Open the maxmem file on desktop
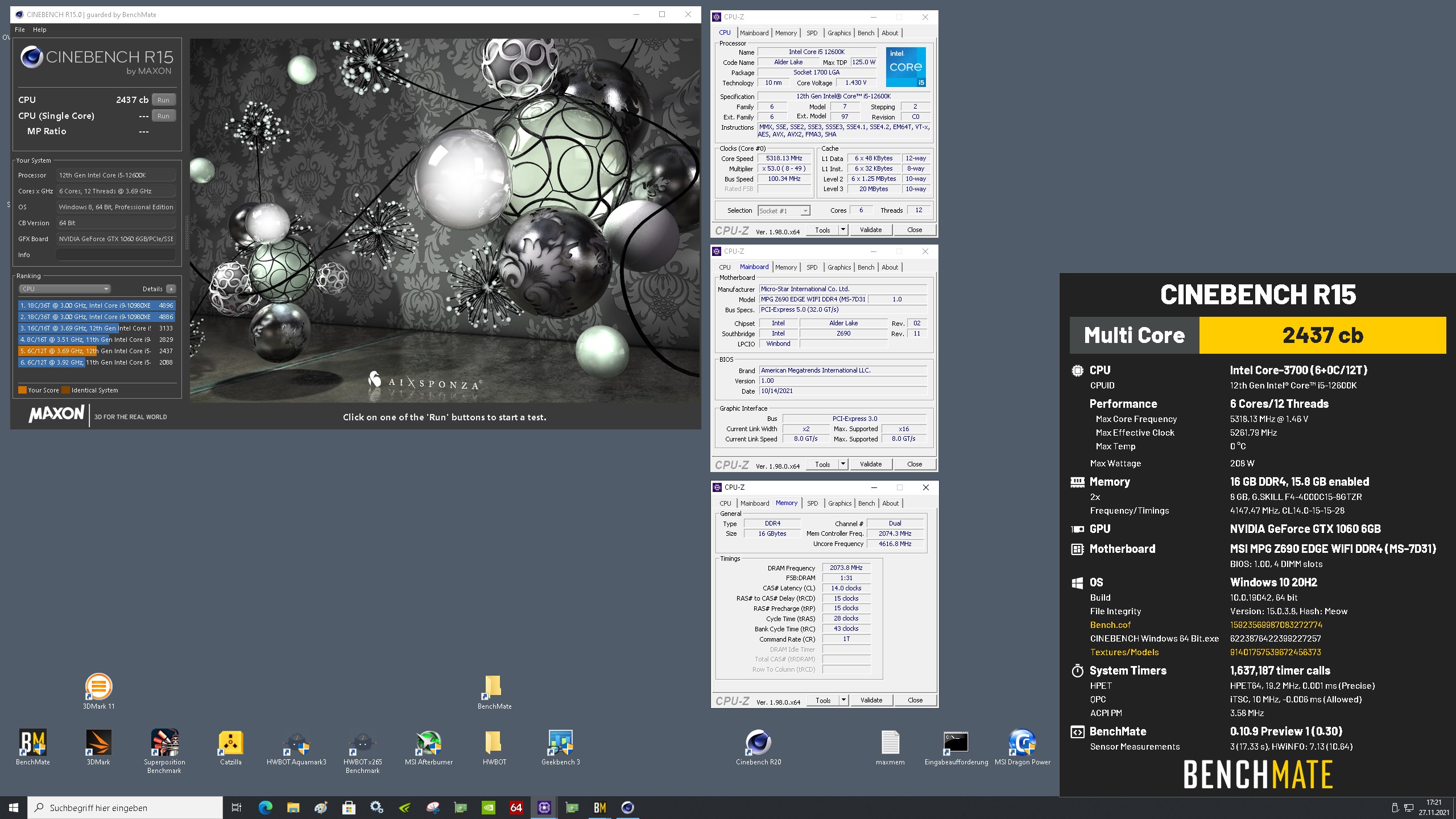Image resolution: width=1456 pixels, height=819 pixels. (x=890, y=747)
